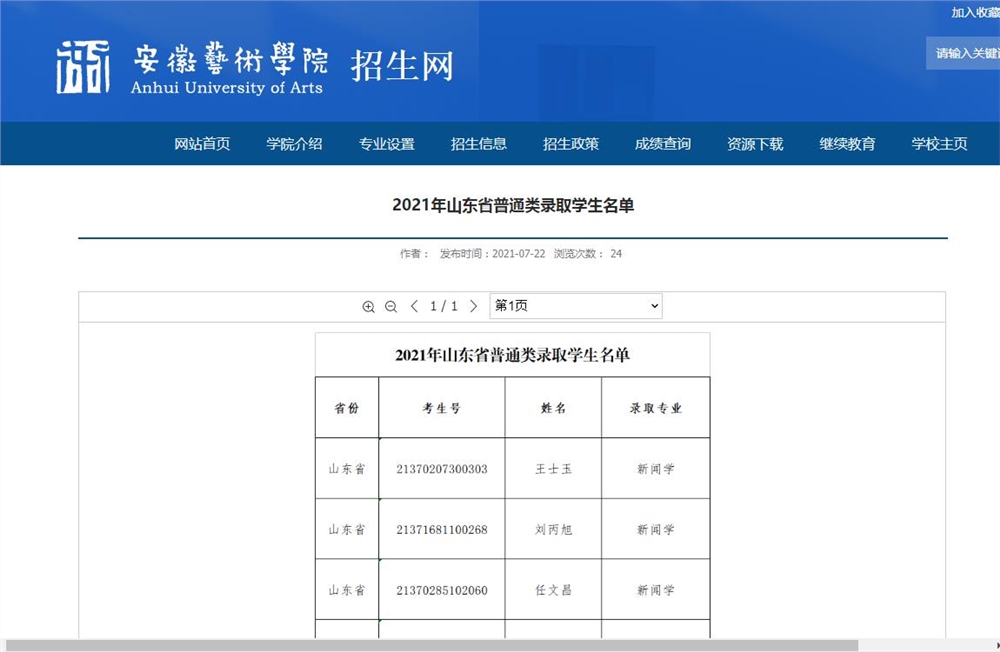This screenshot has height=652, width=1000.
Task: Click 新闻学 in 任文昌's row
Action: tap(656, 590)
